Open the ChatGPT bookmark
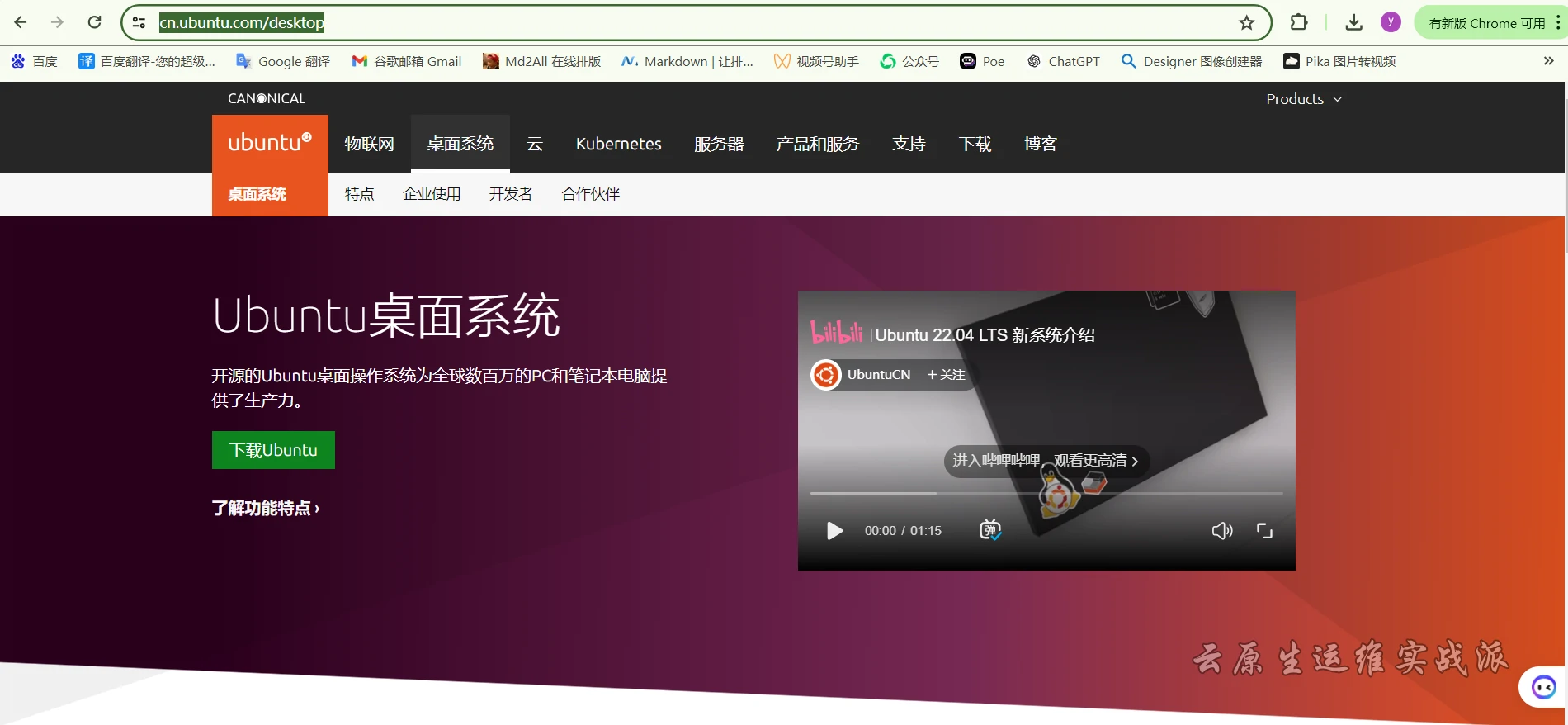 click(1063, 61)
